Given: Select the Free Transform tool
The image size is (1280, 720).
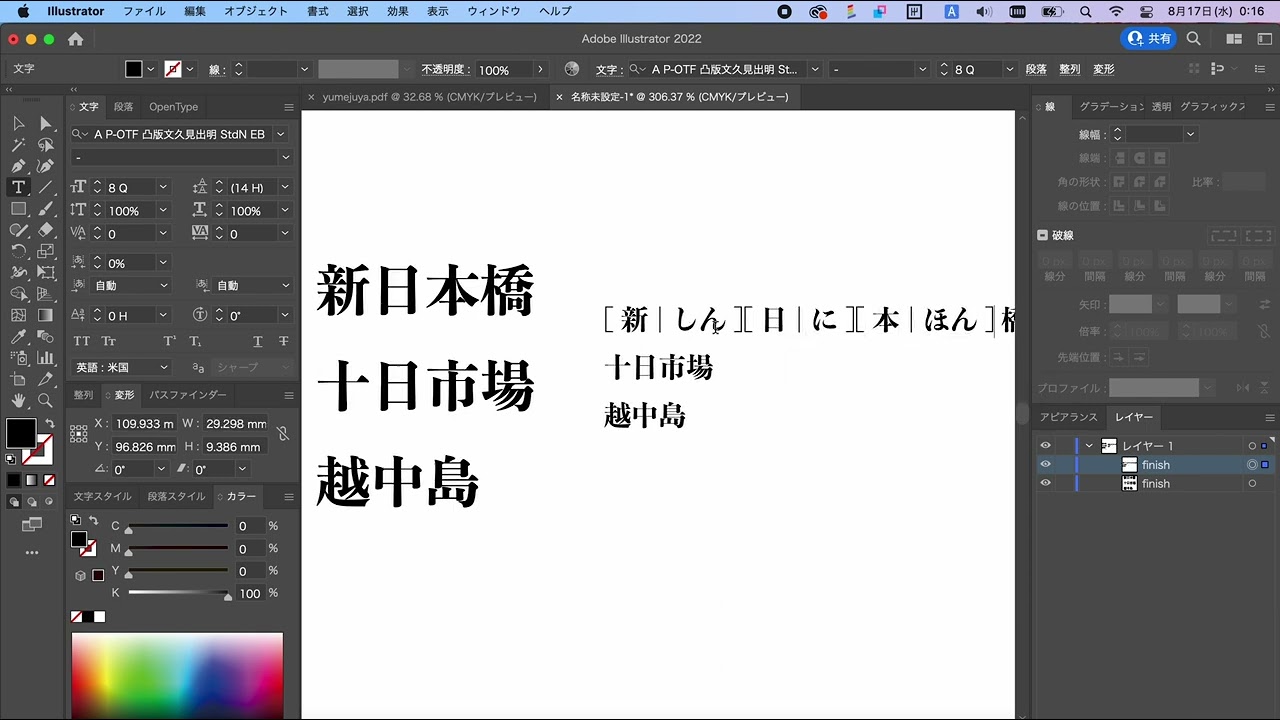Looking at the screenshot, I should [x=45, y=272].
